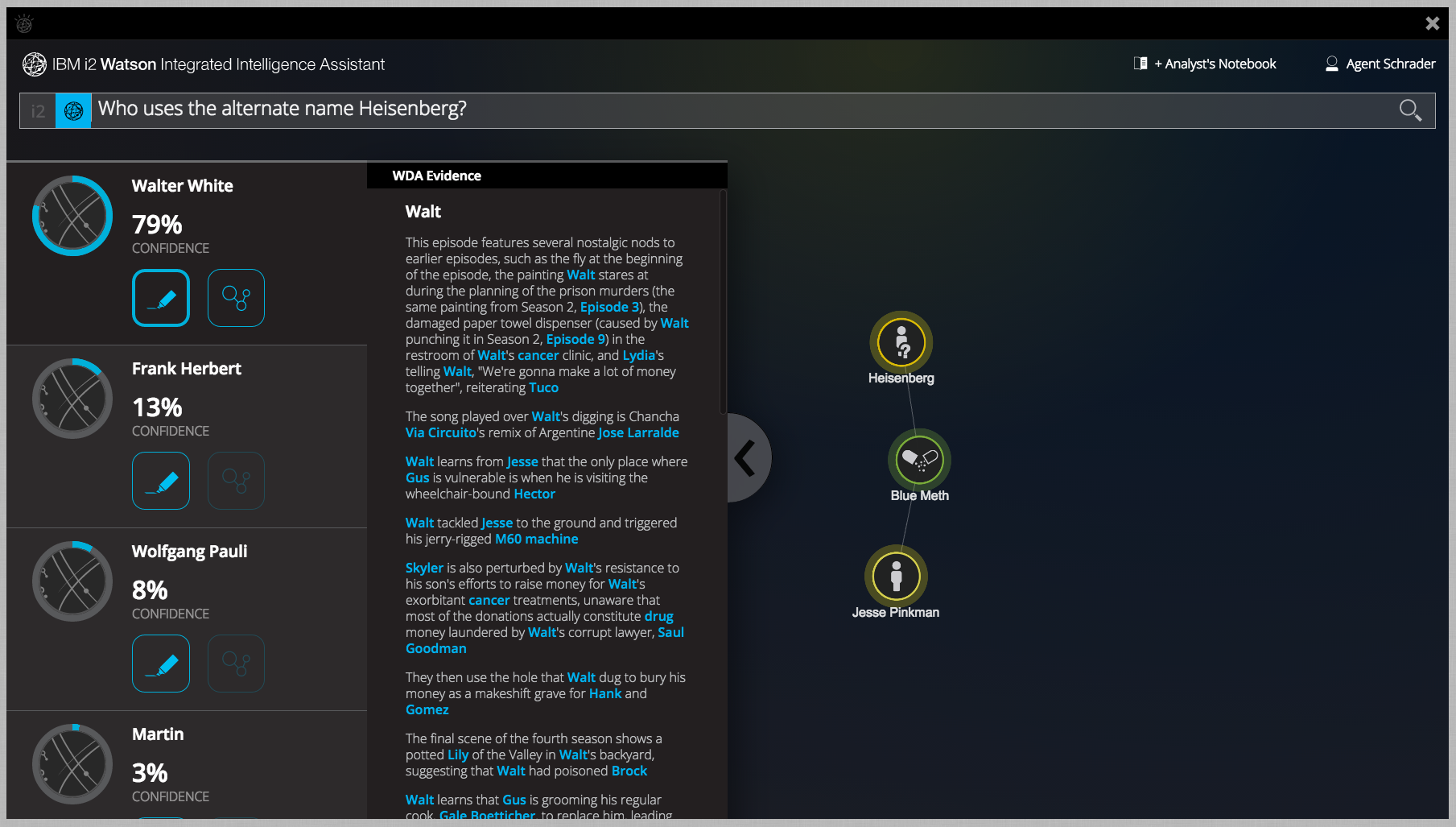Toggle evidence highlighter for Wolfgang Pauli
The image size is (1456, 827).
[x=161, y=664]
